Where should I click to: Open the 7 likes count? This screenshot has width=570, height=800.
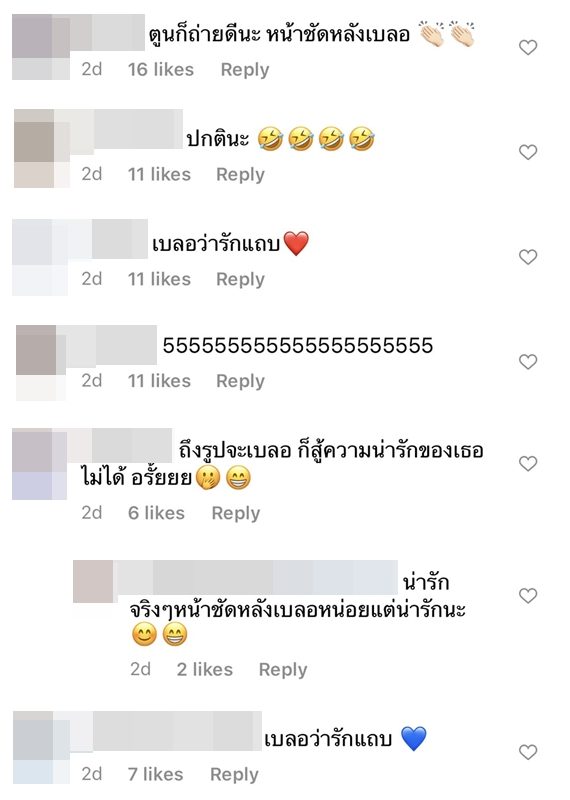tap(155, 774)
